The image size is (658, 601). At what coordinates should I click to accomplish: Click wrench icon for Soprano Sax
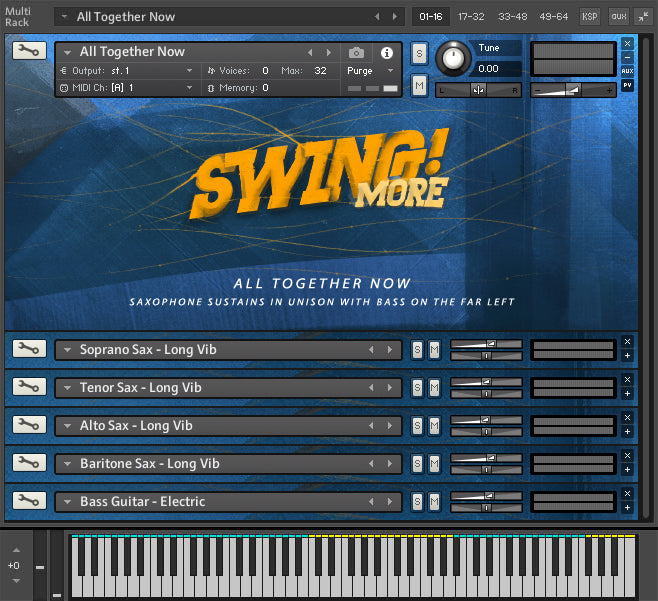(29, 349)
